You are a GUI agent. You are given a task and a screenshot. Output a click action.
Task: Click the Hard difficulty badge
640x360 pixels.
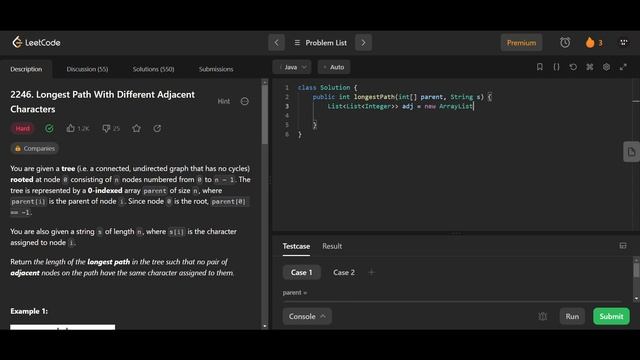[22, 128]
